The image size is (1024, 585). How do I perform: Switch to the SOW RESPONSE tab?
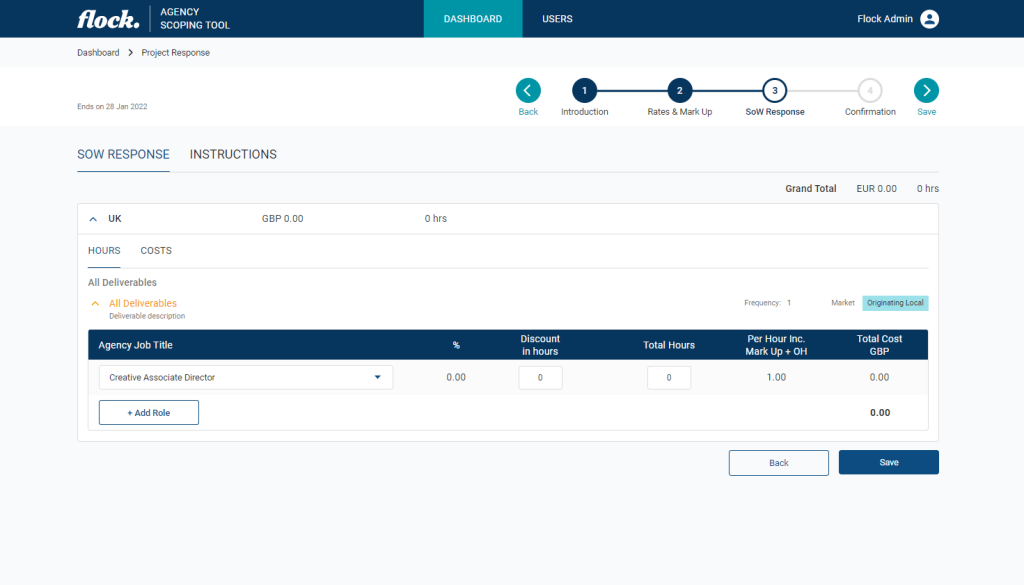click(123, 155)
